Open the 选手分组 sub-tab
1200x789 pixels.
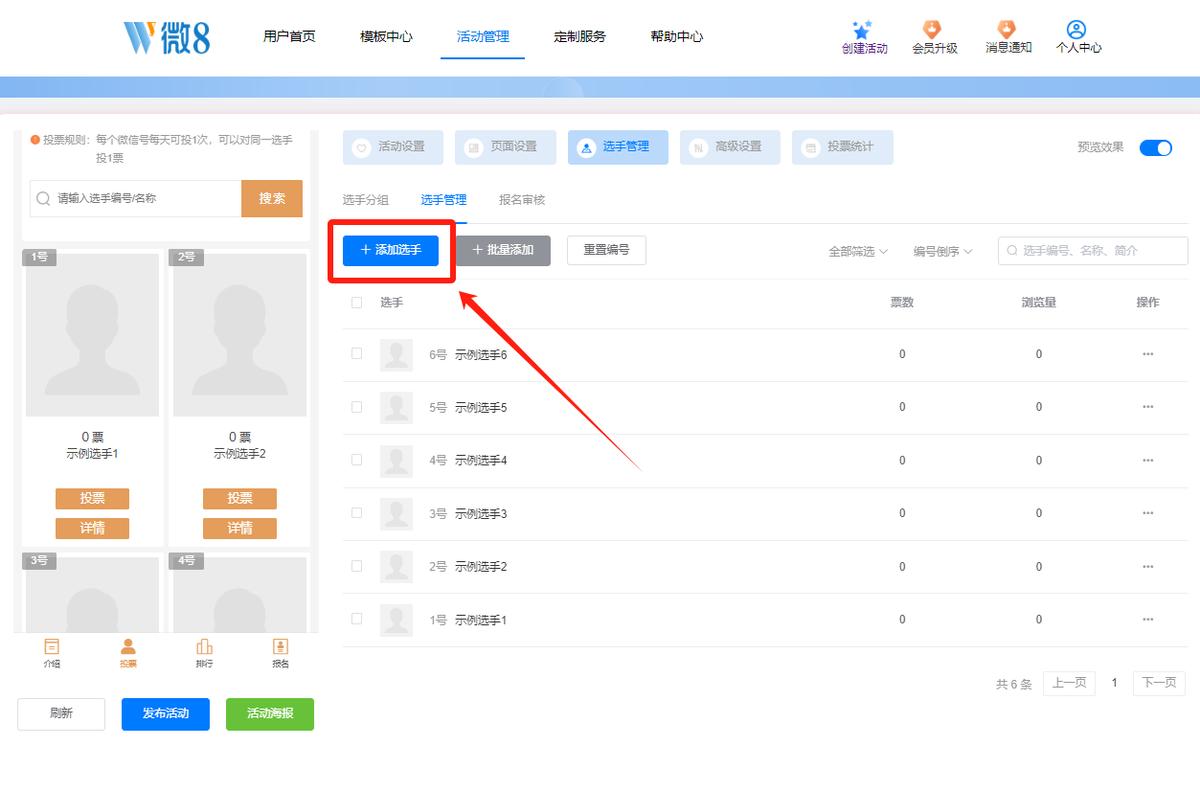(365, 200)
